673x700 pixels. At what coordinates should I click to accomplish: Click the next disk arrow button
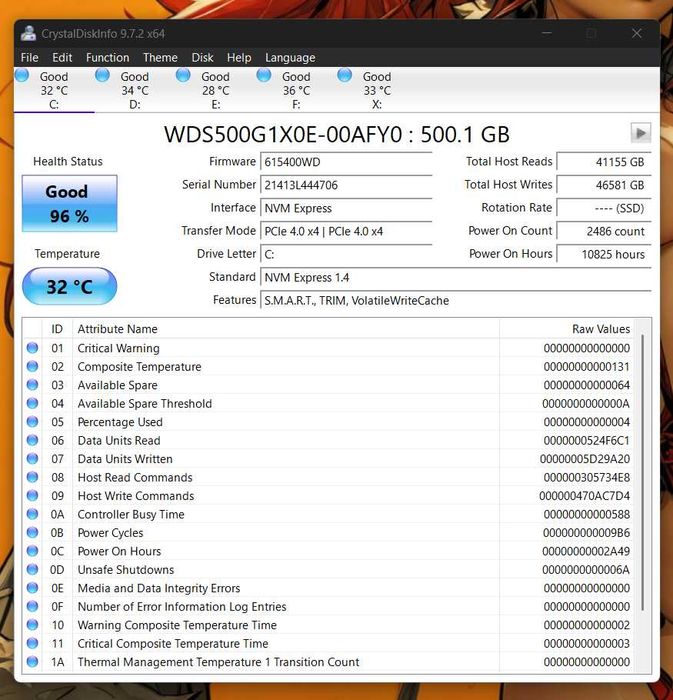coord(640,133)
